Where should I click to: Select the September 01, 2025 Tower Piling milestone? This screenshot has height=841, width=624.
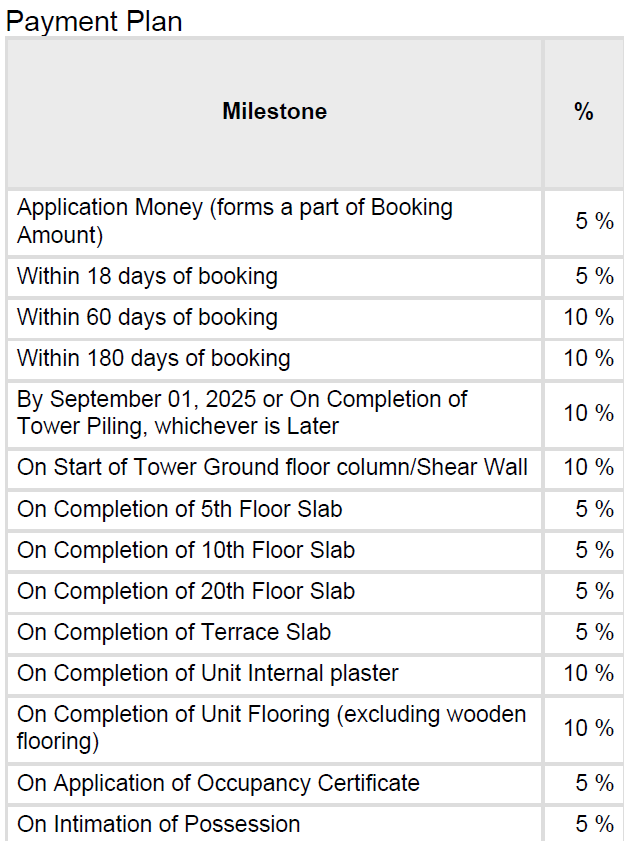[x=242, y=412]
